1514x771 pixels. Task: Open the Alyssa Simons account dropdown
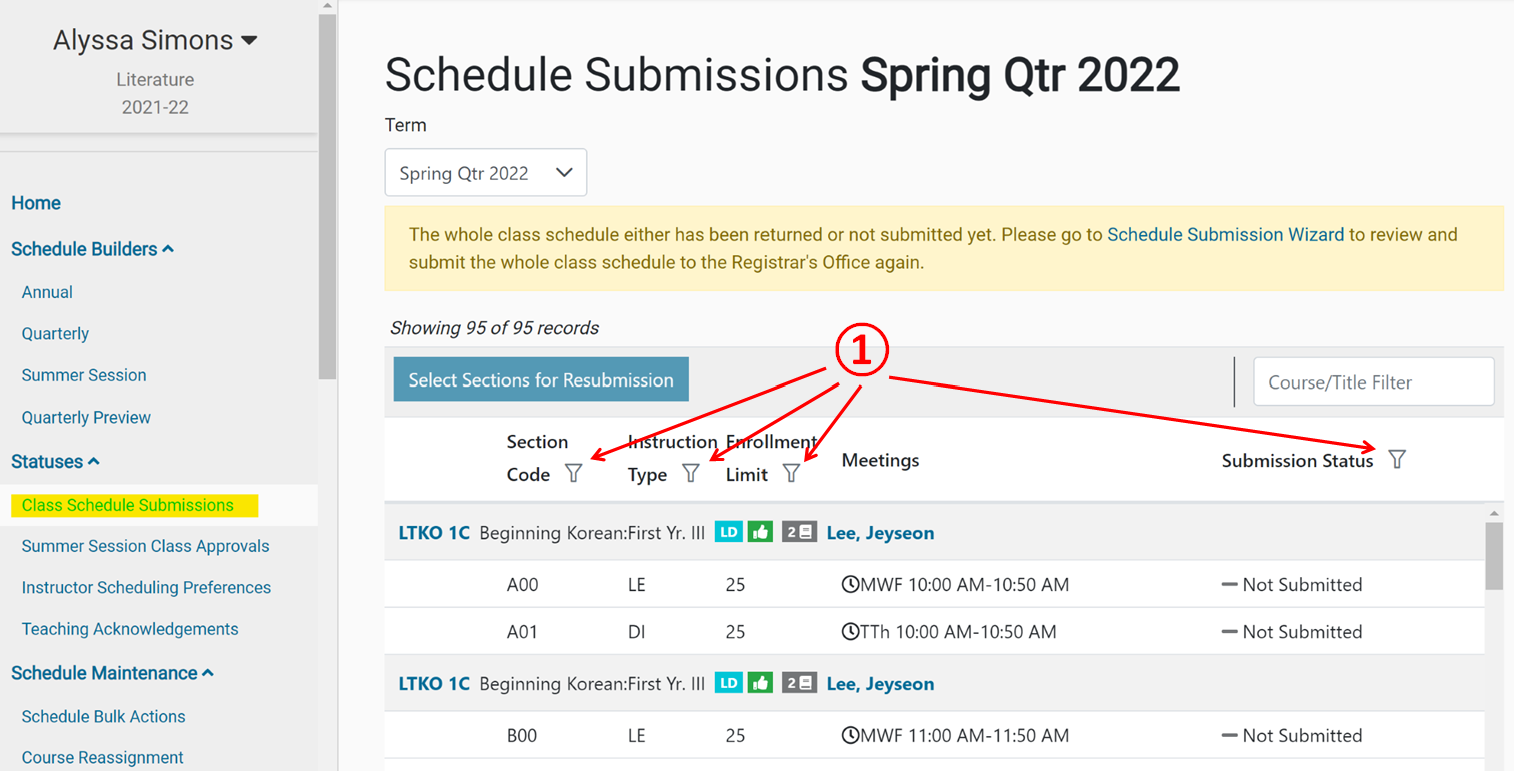pos(155,39)
